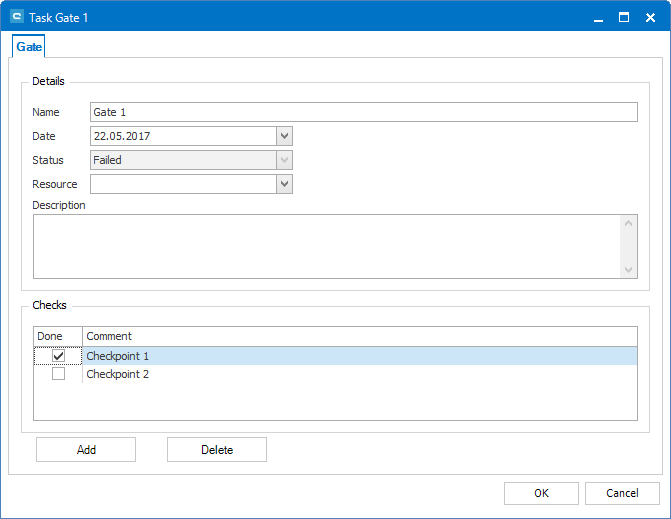The image size is (671, 519).
Task: Cancel the dialog
Action: point(622,493)
